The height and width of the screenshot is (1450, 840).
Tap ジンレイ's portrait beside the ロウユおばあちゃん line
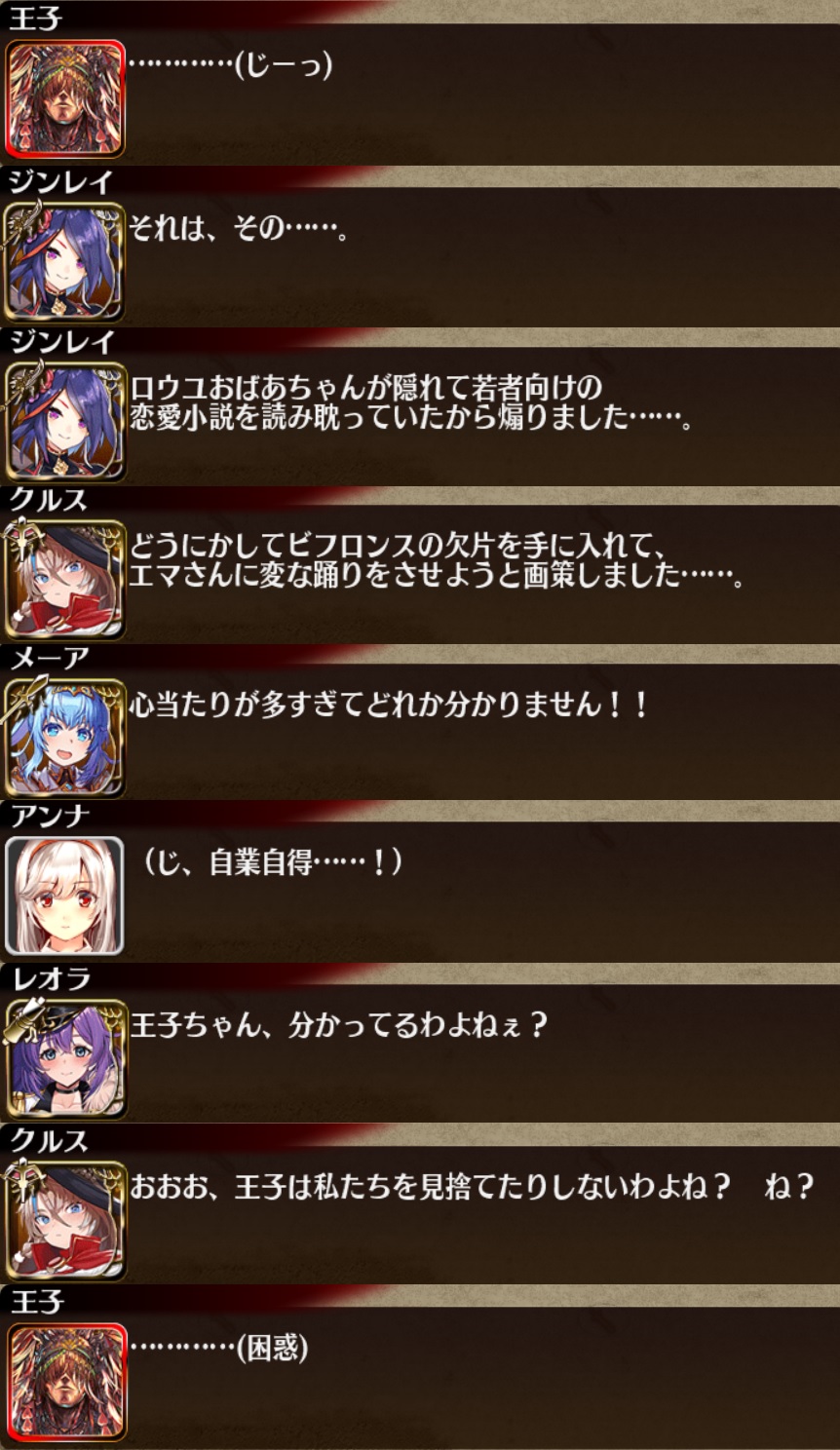pos(65,421)
